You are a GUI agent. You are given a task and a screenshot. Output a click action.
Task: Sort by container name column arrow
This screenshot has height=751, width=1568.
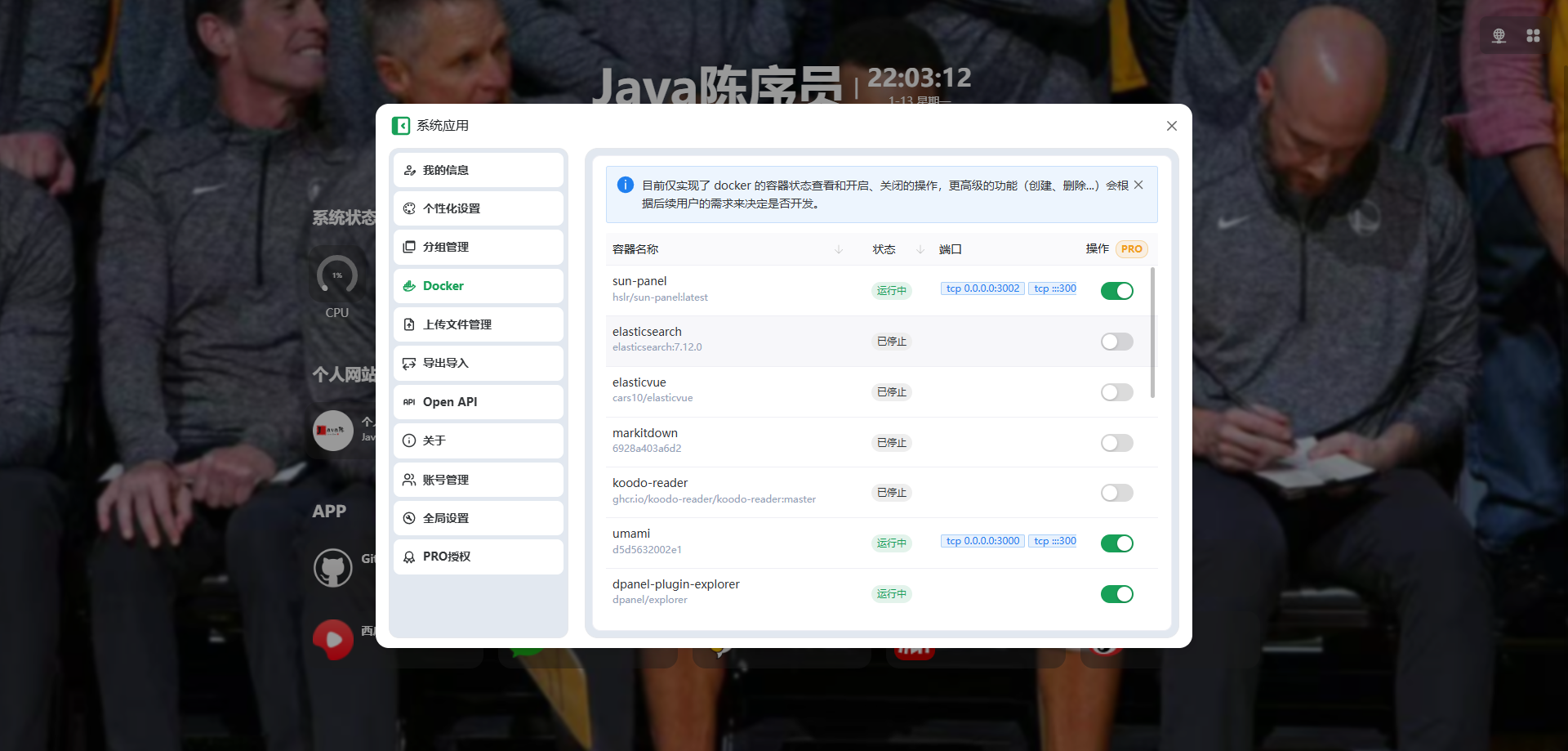coord(839,249)
